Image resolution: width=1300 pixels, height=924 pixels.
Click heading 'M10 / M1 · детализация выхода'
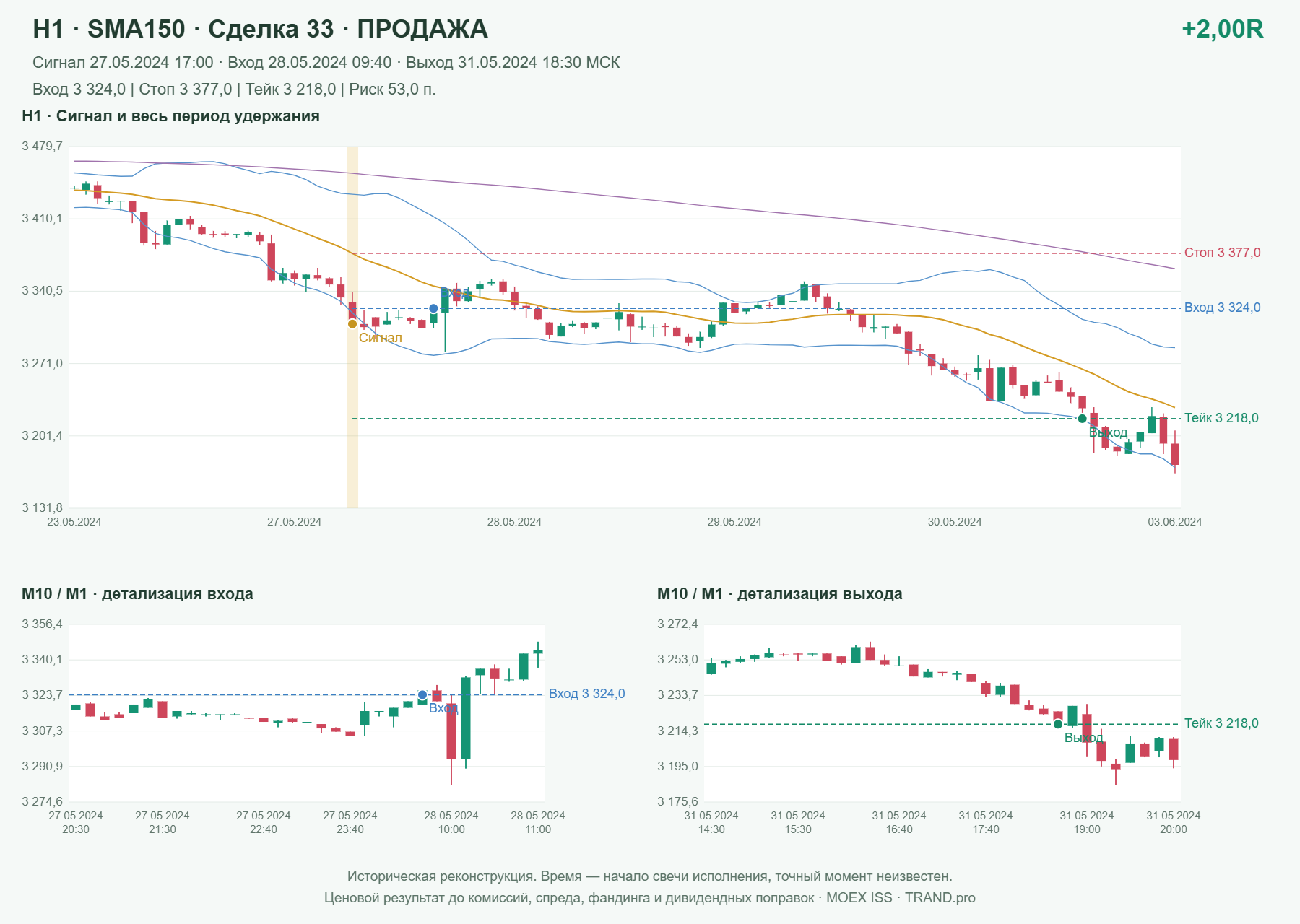click(779, 594)
